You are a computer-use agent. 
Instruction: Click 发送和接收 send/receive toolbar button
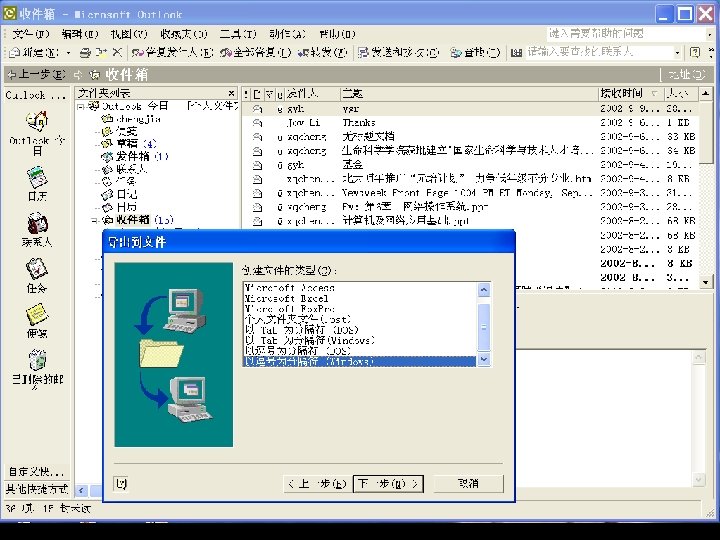coord(398,53)
